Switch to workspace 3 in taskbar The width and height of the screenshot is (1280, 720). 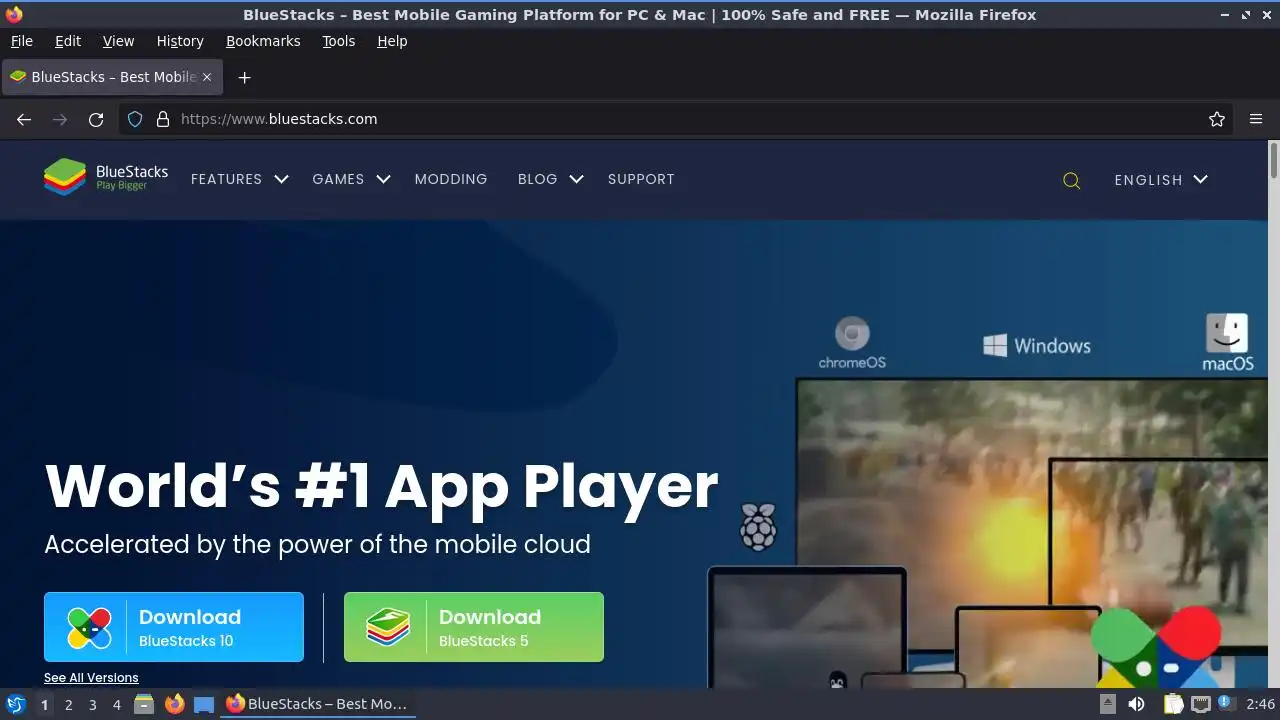92,705
